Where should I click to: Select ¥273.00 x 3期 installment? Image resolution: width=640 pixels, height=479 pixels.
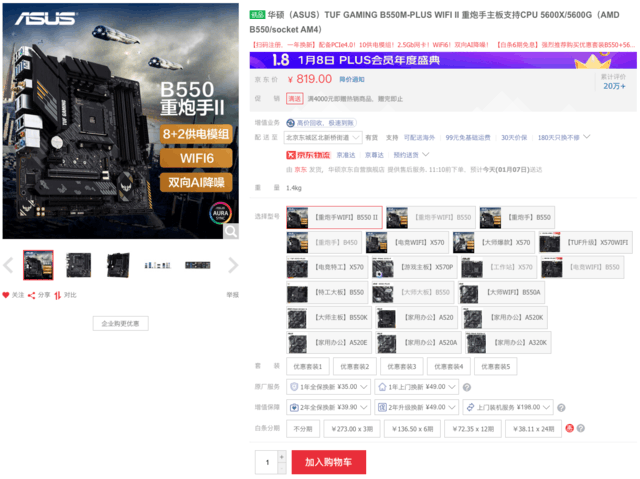[352, 429]
